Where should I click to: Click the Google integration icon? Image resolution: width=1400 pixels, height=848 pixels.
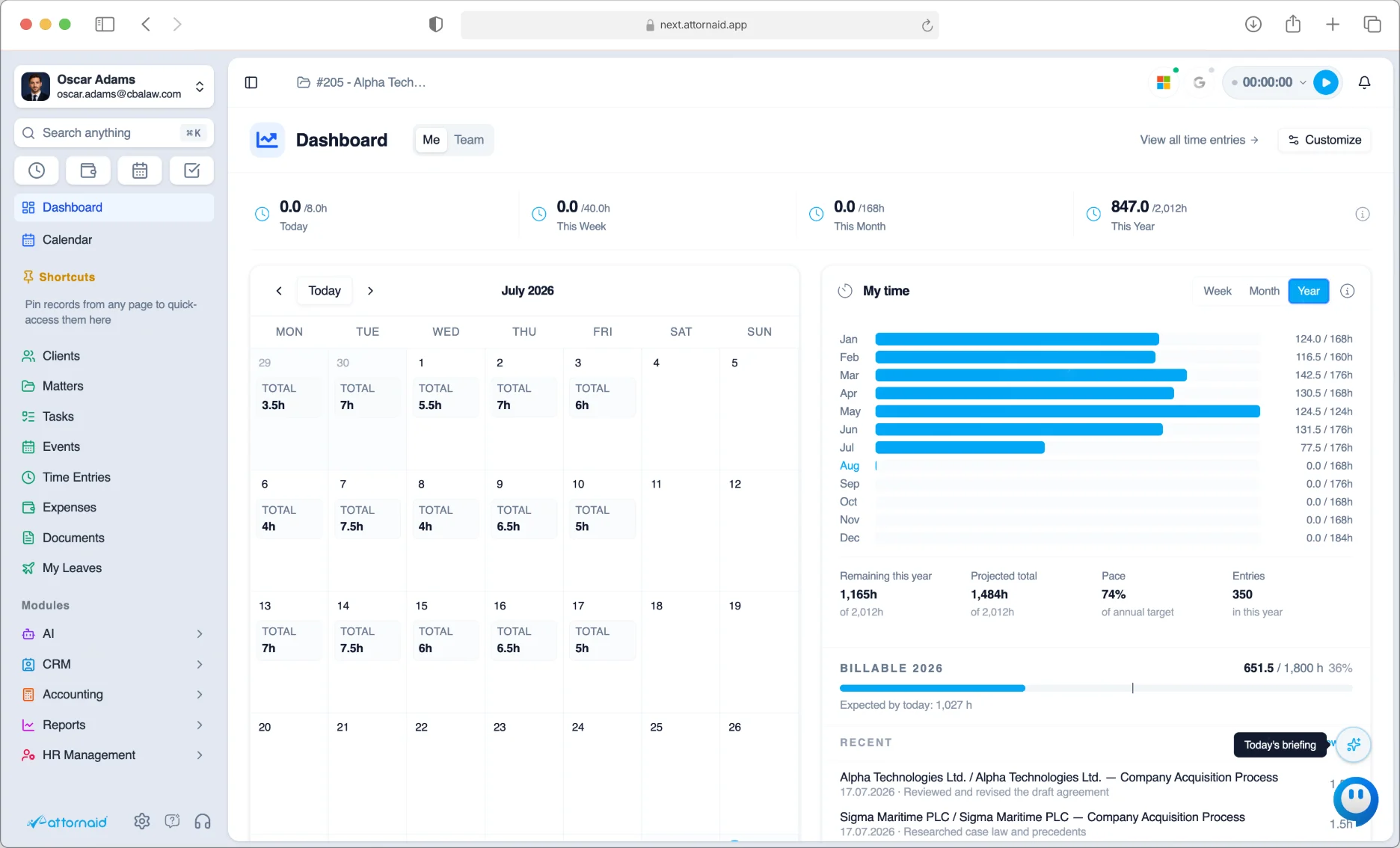click(1200, 82)
